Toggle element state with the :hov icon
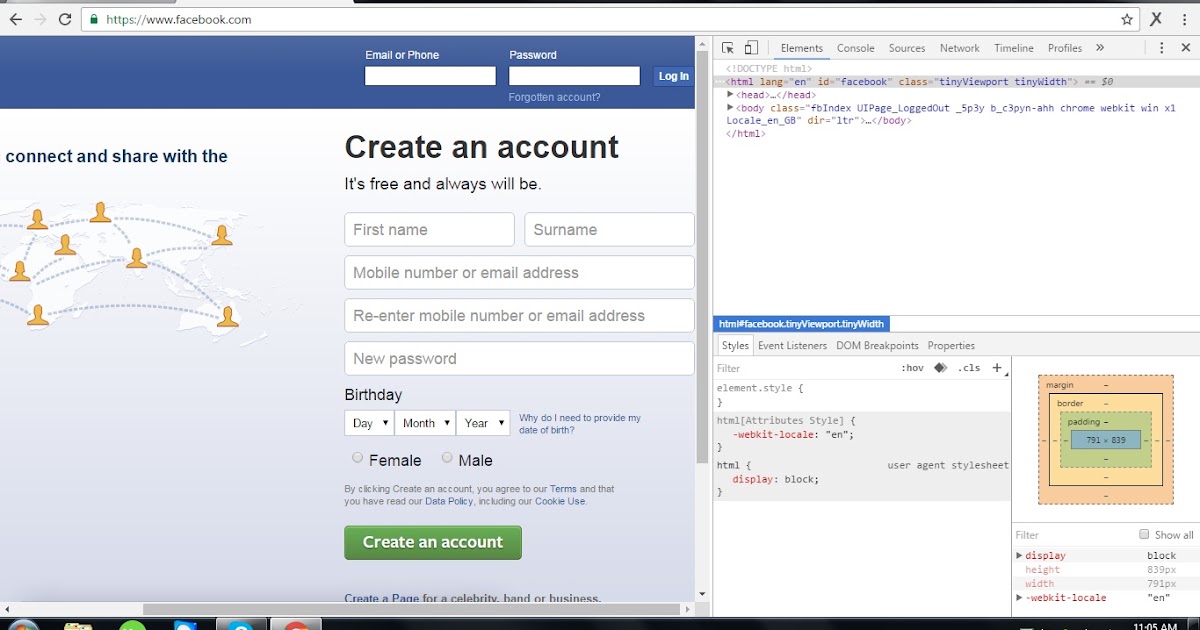The height and width of the screenshot is (630, 1200). [x=911, y=368]
